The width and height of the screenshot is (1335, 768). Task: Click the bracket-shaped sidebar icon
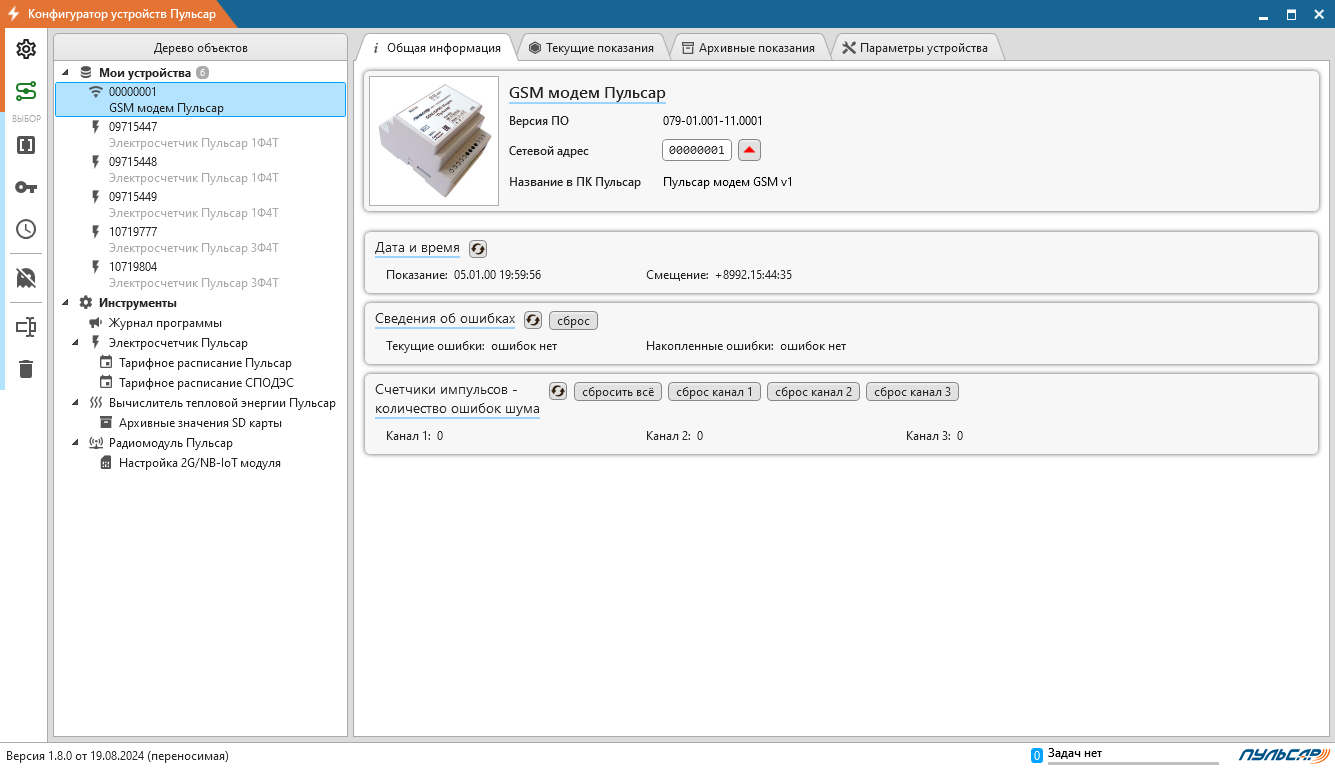tap(26, 145)
